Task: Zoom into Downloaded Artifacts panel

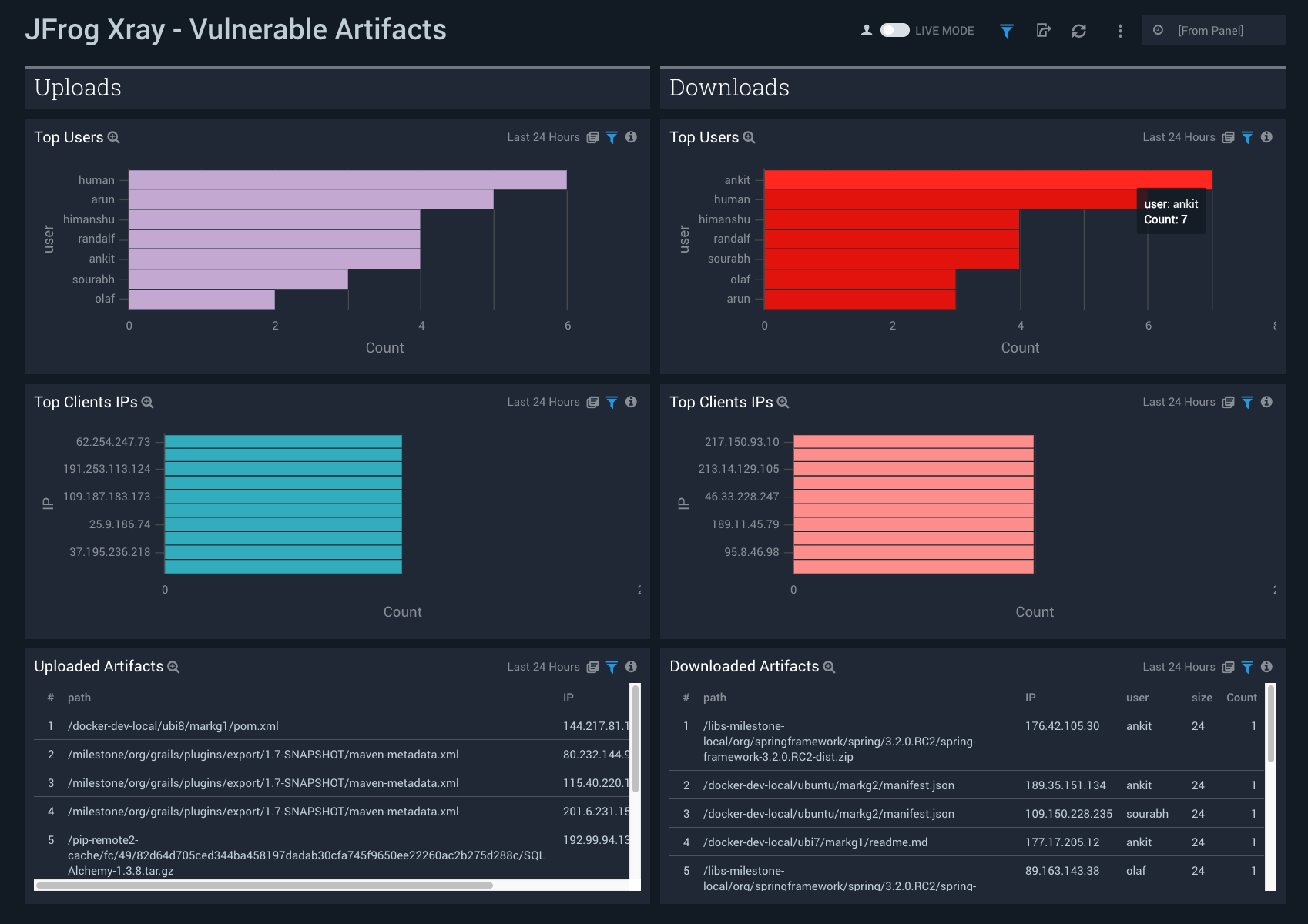Action: pyautogui.click(x=829, y=667)
